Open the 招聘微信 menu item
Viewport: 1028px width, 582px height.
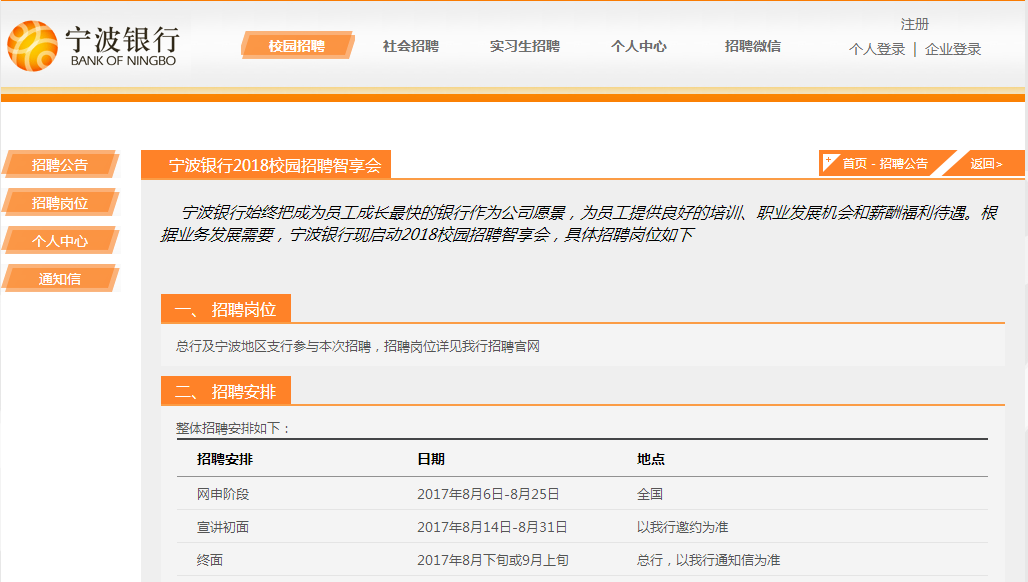pos(753,46)
